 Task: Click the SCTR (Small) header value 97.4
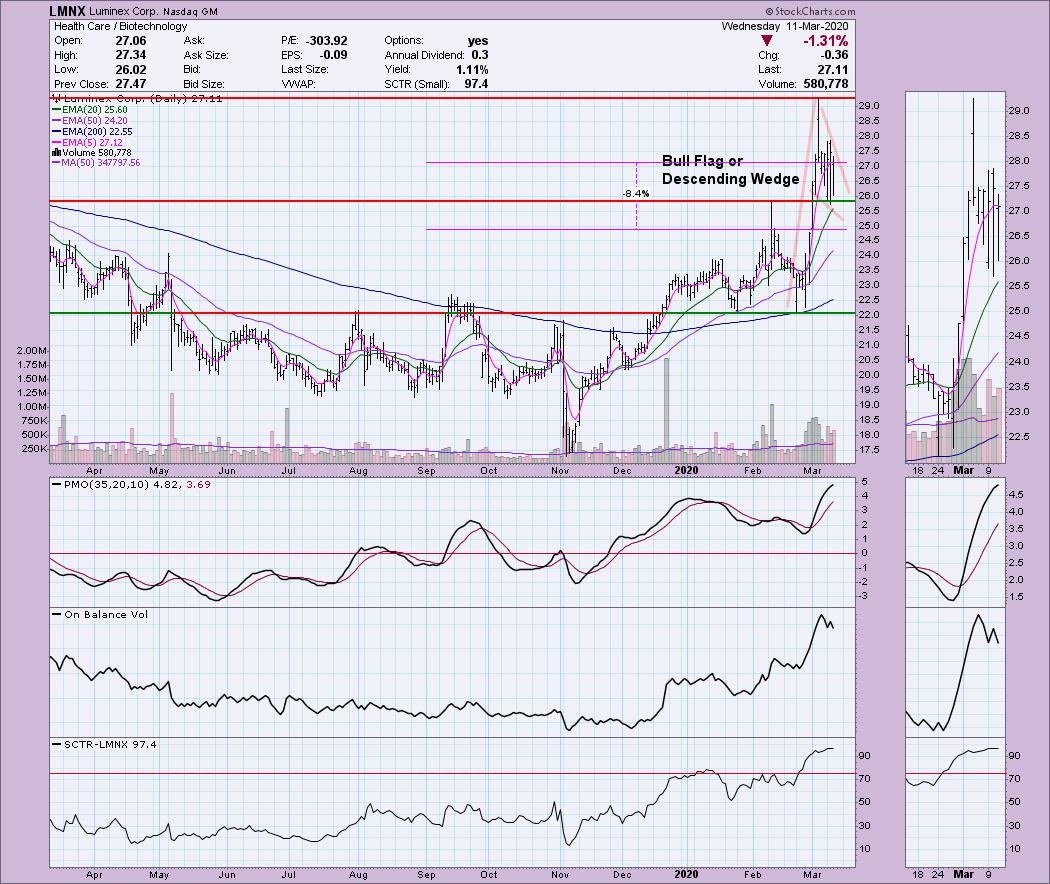[x=475, y=84]
